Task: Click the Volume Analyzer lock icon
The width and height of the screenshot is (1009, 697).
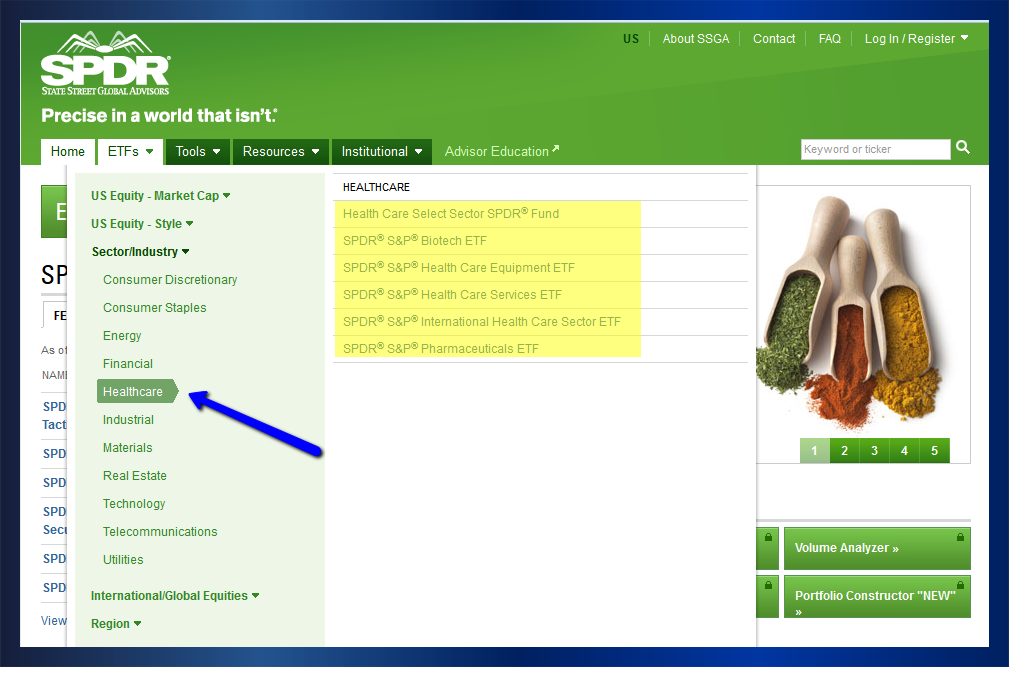Action: tap(960, 537)
